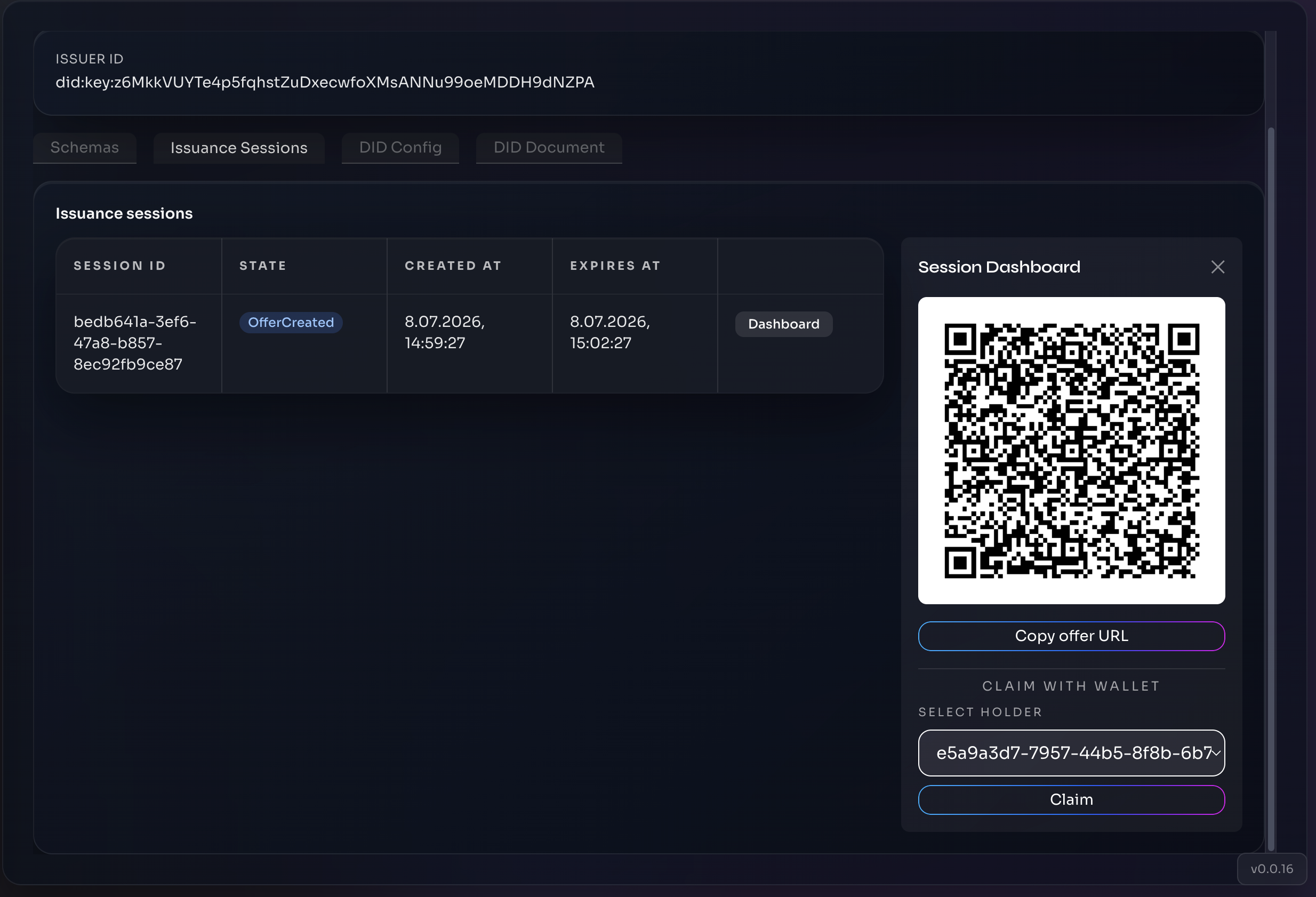Click the EXPIRES AT column header
Viewport: 1316px width, 897px height.
tap(615, 266)
